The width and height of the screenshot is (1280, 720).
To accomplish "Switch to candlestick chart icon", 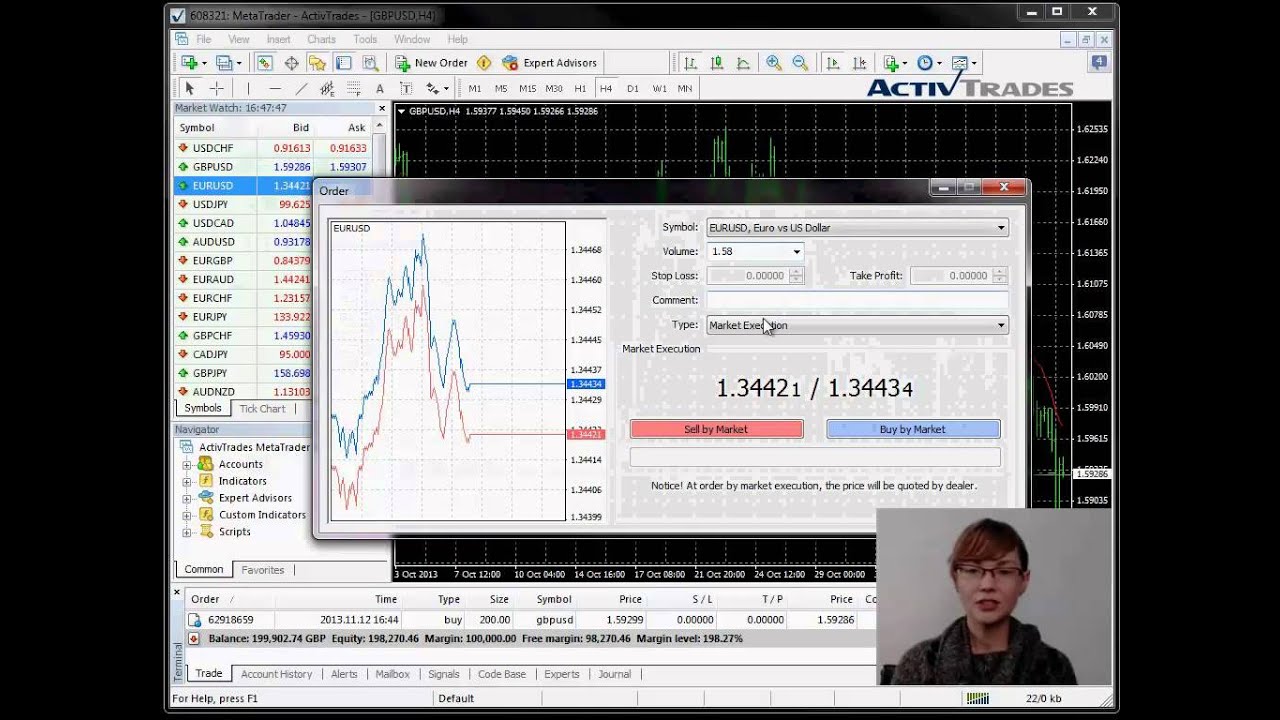I will pyautogui.click(x=717, y=63).
